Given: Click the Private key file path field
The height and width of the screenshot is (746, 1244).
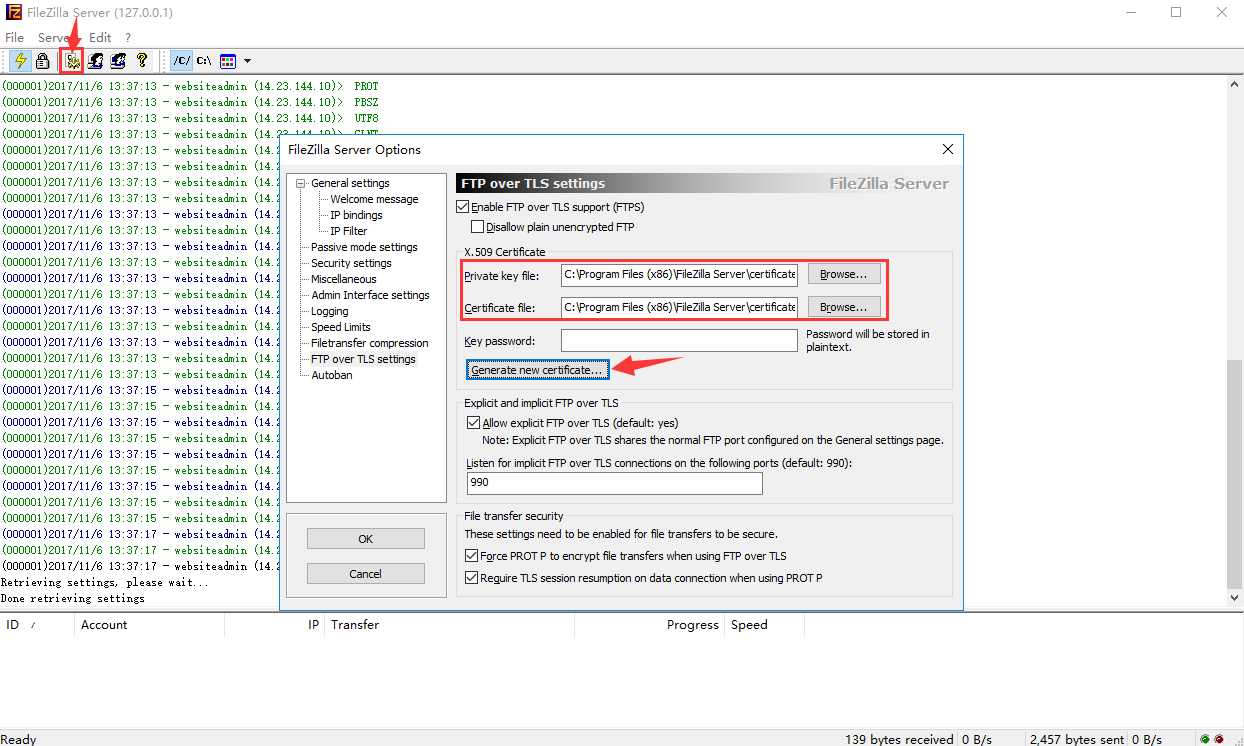Looking at the screenshot, I should click(x=679, y=275).
